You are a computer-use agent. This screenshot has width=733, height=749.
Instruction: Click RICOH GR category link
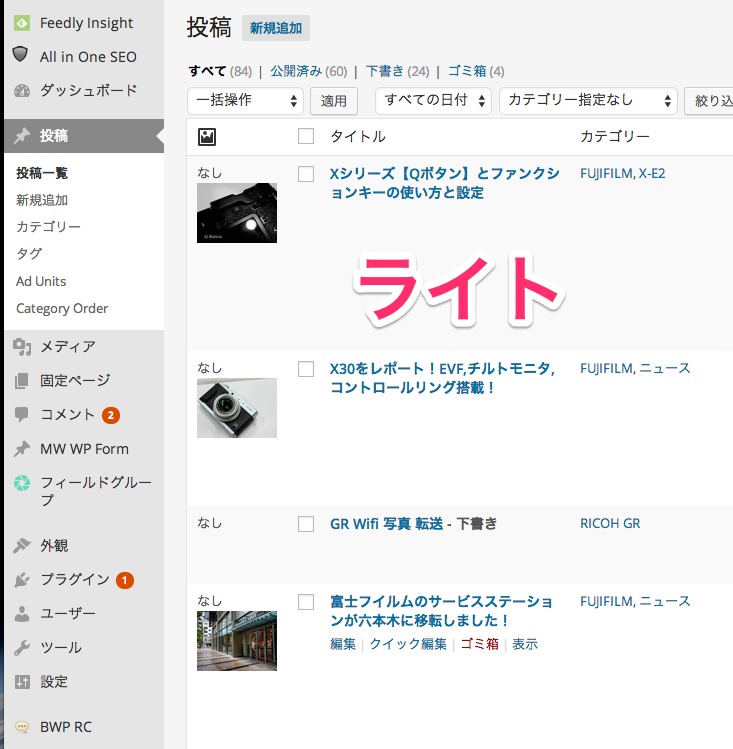(610, 524)
